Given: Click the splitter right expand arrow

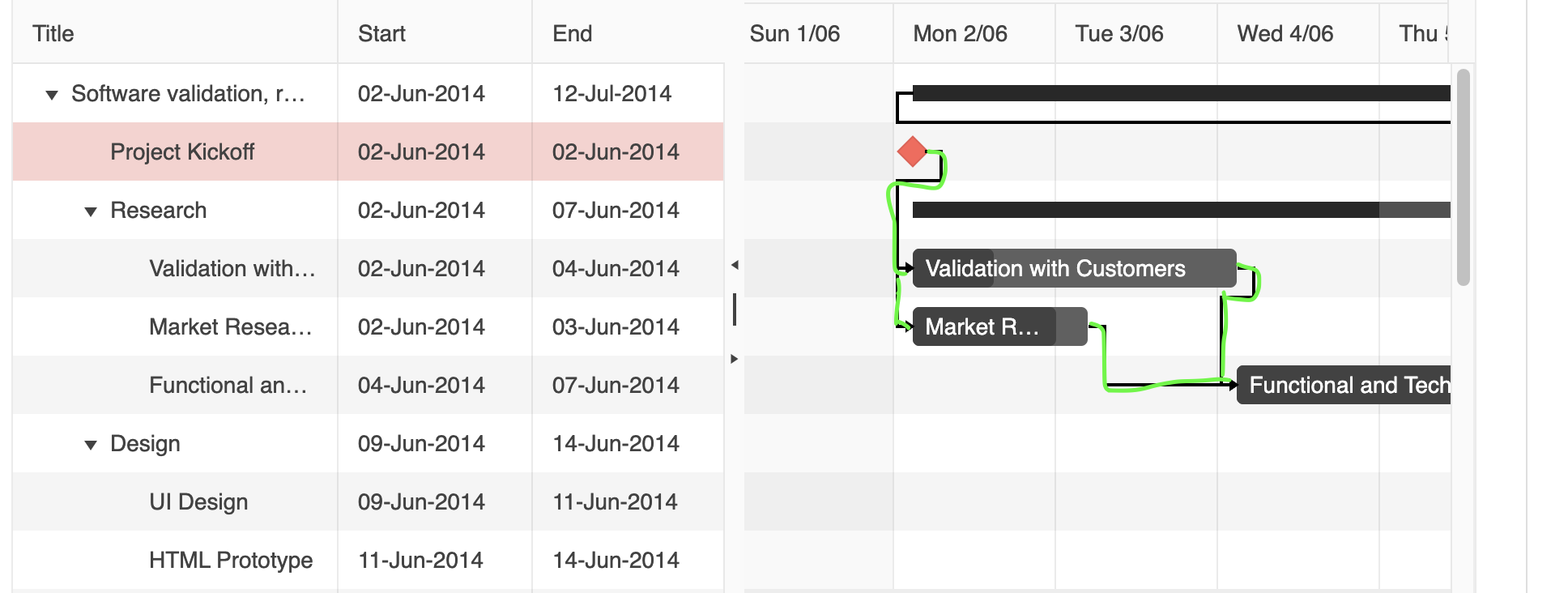Looking at the screenshot, I should pos(735,359).
